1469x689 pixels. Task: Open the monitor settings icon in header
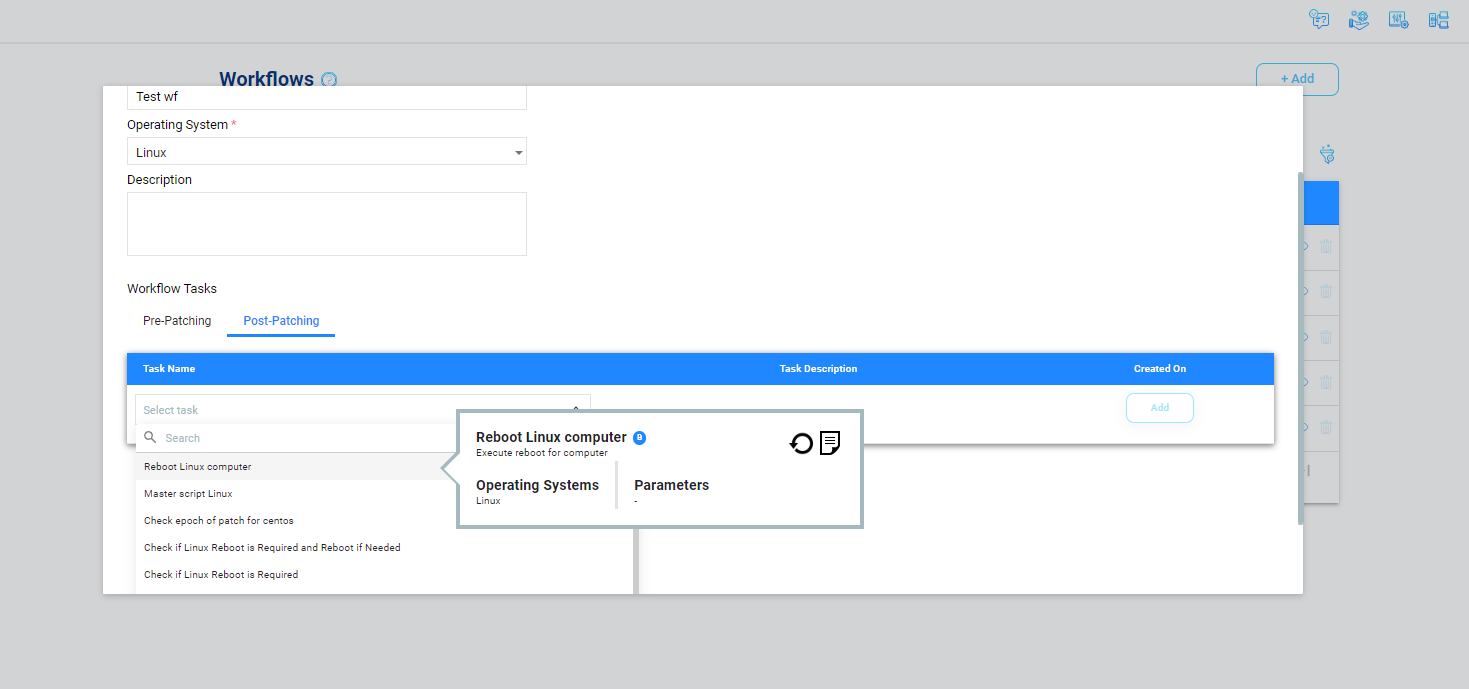point(1398,19)
